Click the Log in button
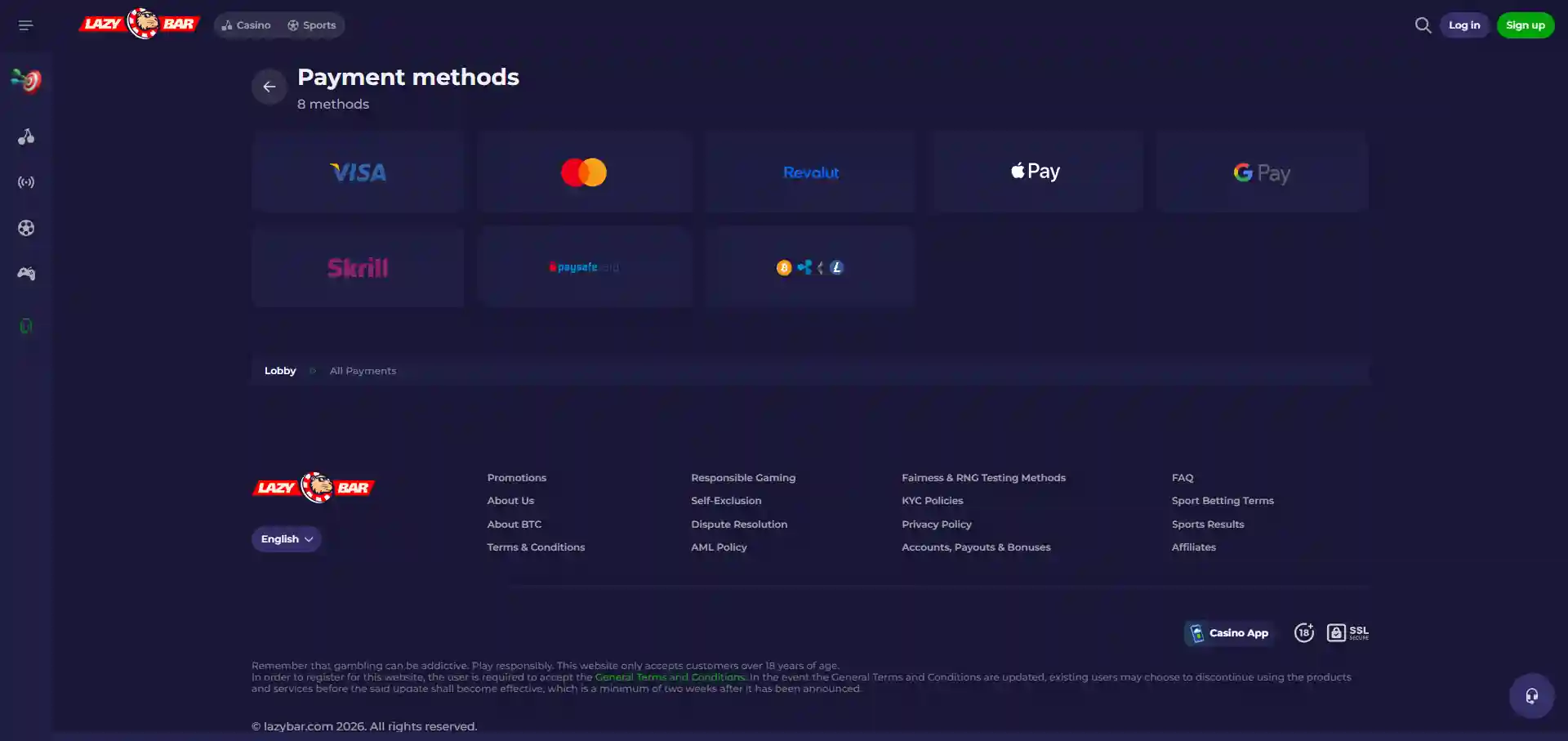Image resolution: width=1568 pixels, height=741 pixels. [x=1464, y=25]
